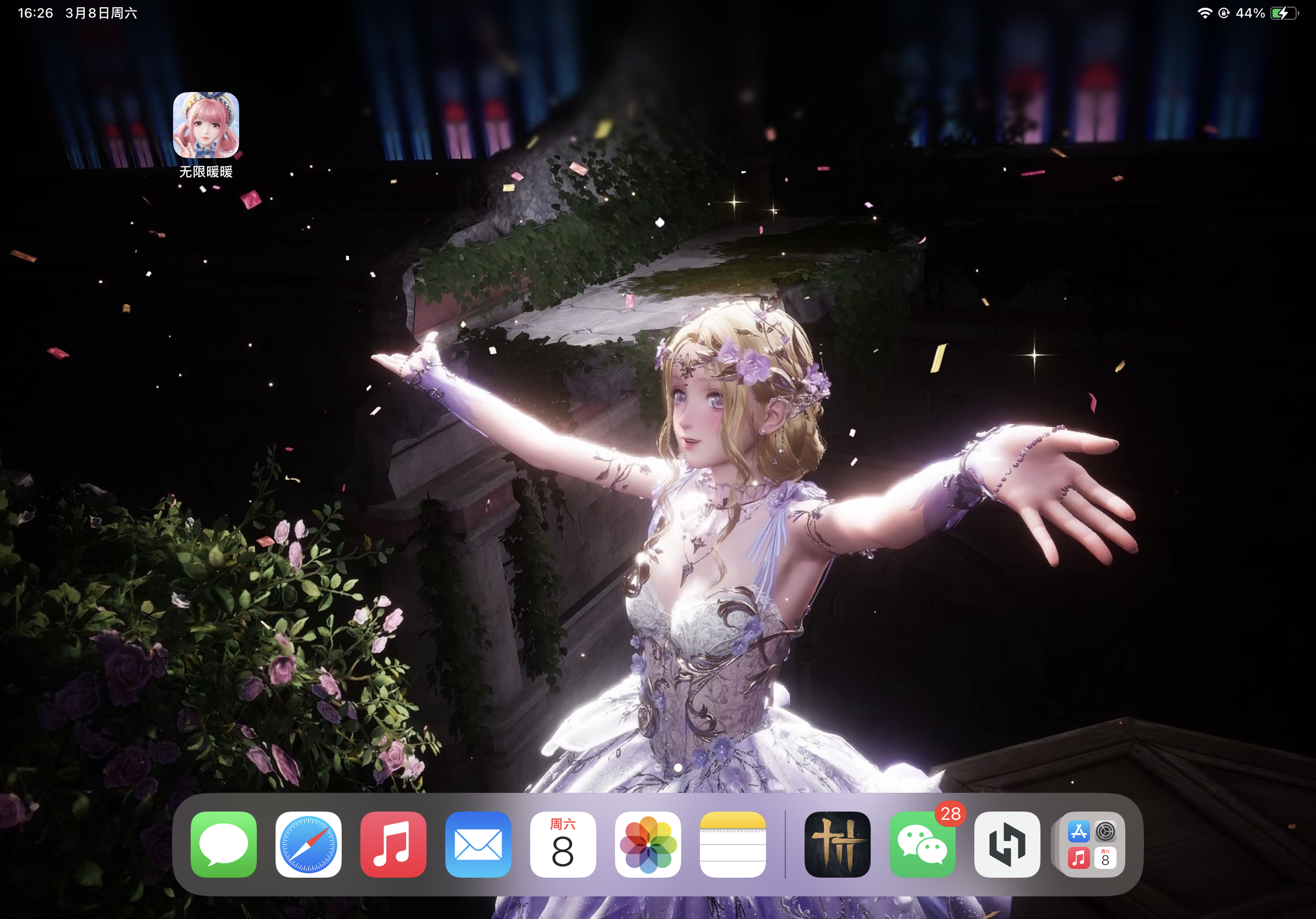
Task: Tap the 44% battery percentage text
Action: click(1250, 13)
